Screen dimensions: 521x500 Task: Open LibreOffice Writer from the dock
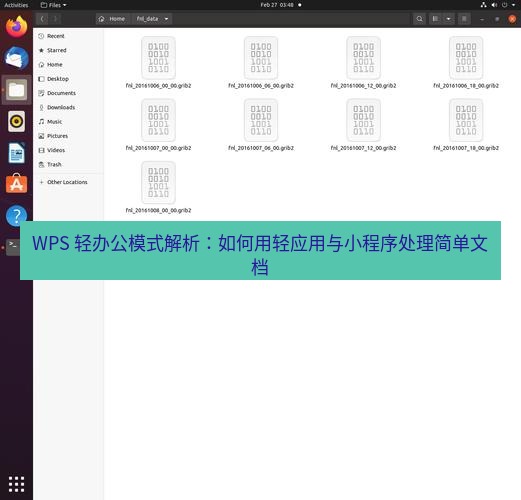(16, 153)
